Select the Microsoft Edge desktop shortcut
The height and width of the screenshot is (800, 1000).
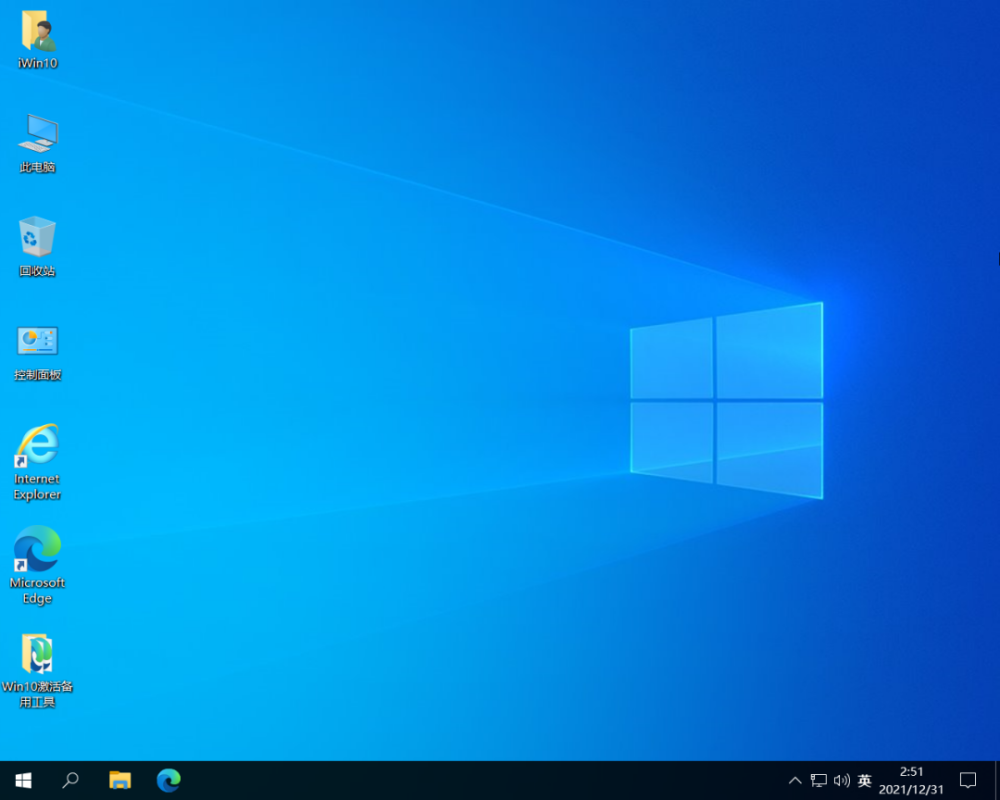pos(38,550)
